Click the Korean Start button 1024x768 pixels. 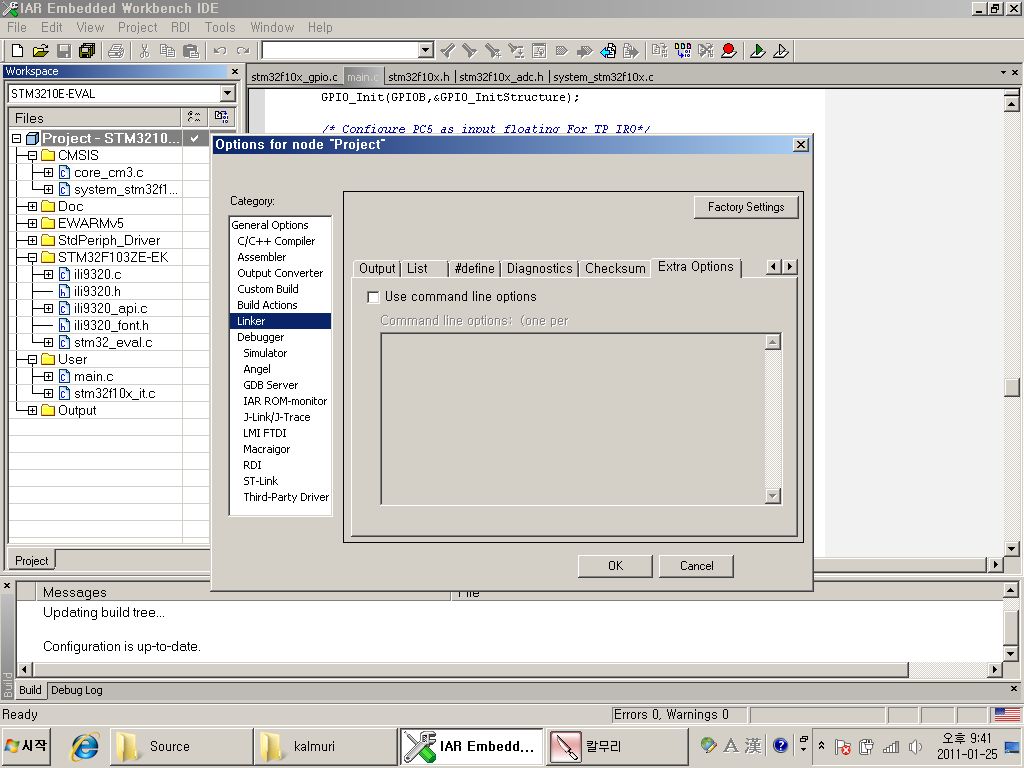(x=26, y=746)
